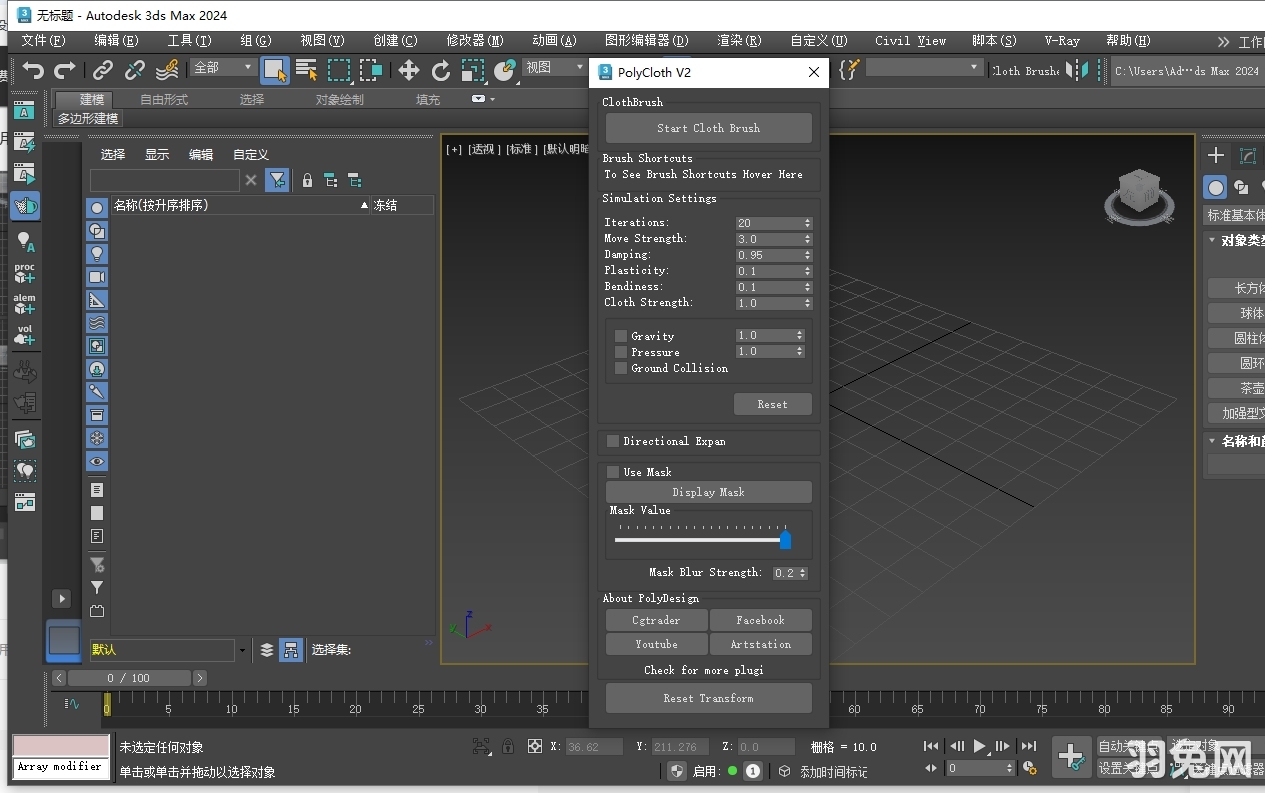
Task: Enable the Use Mask checkbox
Action: click(614, 471)
